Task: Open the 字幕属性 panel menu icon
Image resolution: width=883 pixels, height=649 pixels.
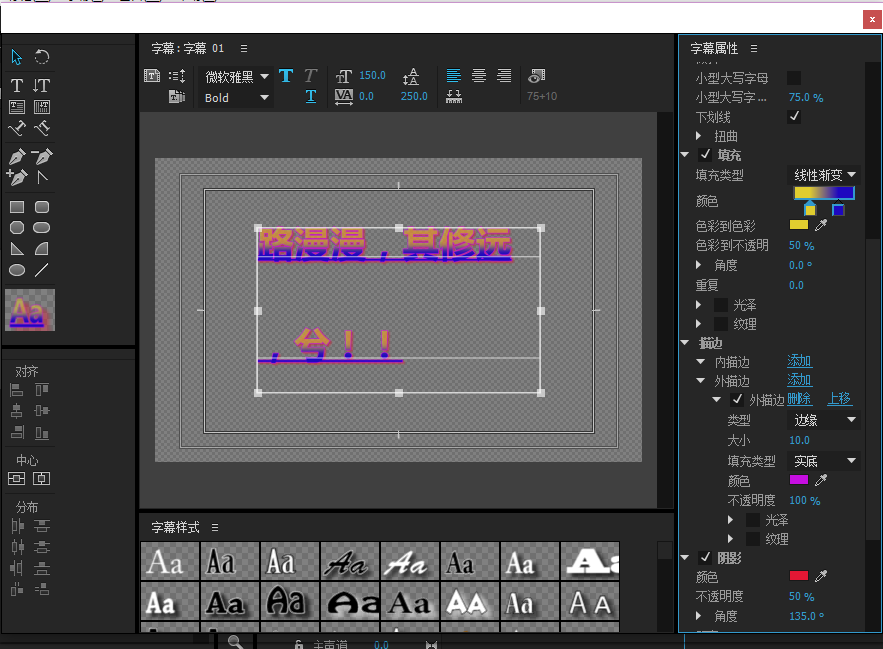Action: 753,48
